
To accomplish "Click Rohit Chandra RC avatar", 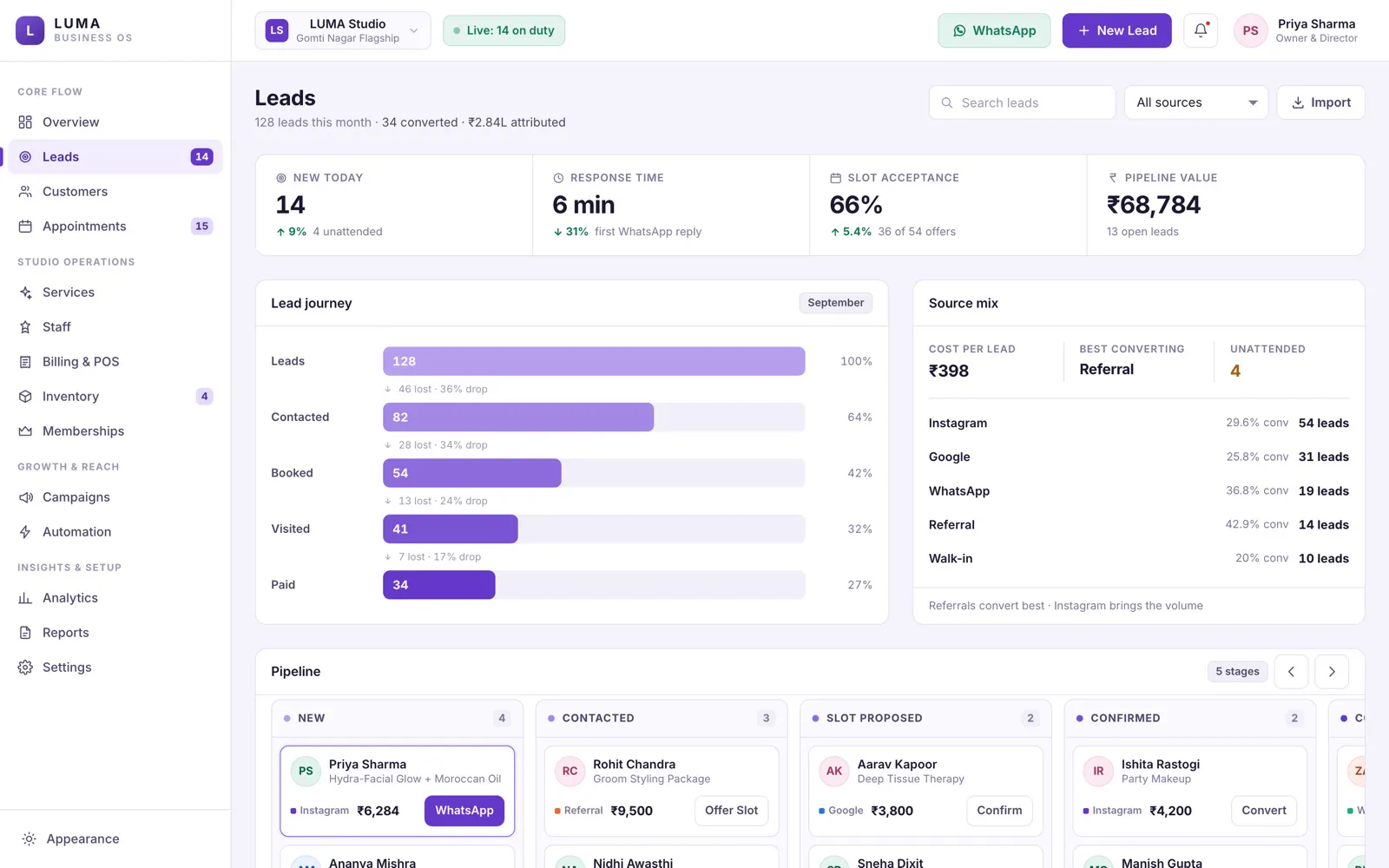I will click(570, 771).
